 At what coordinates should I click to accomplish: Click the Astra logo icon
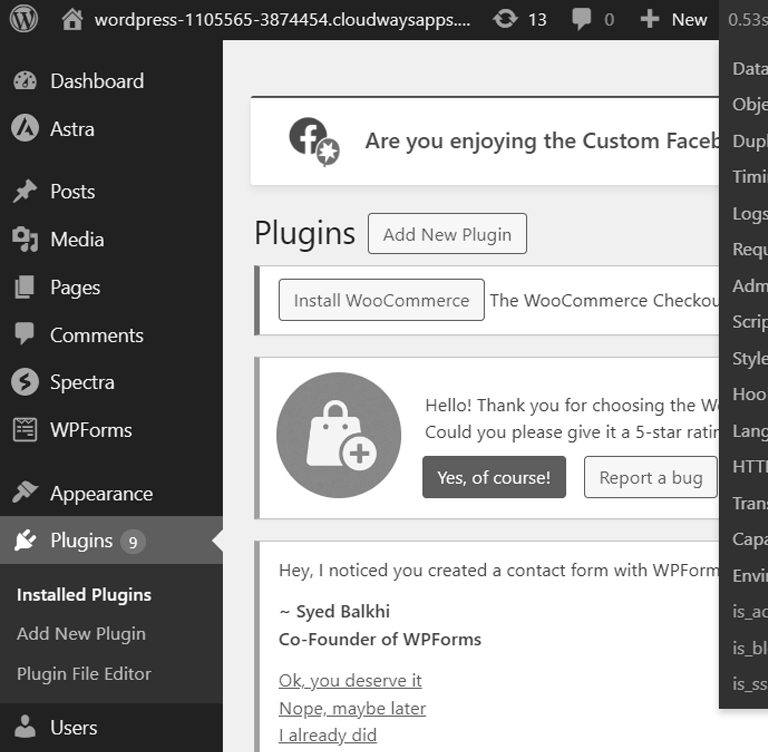pos(25,128)
